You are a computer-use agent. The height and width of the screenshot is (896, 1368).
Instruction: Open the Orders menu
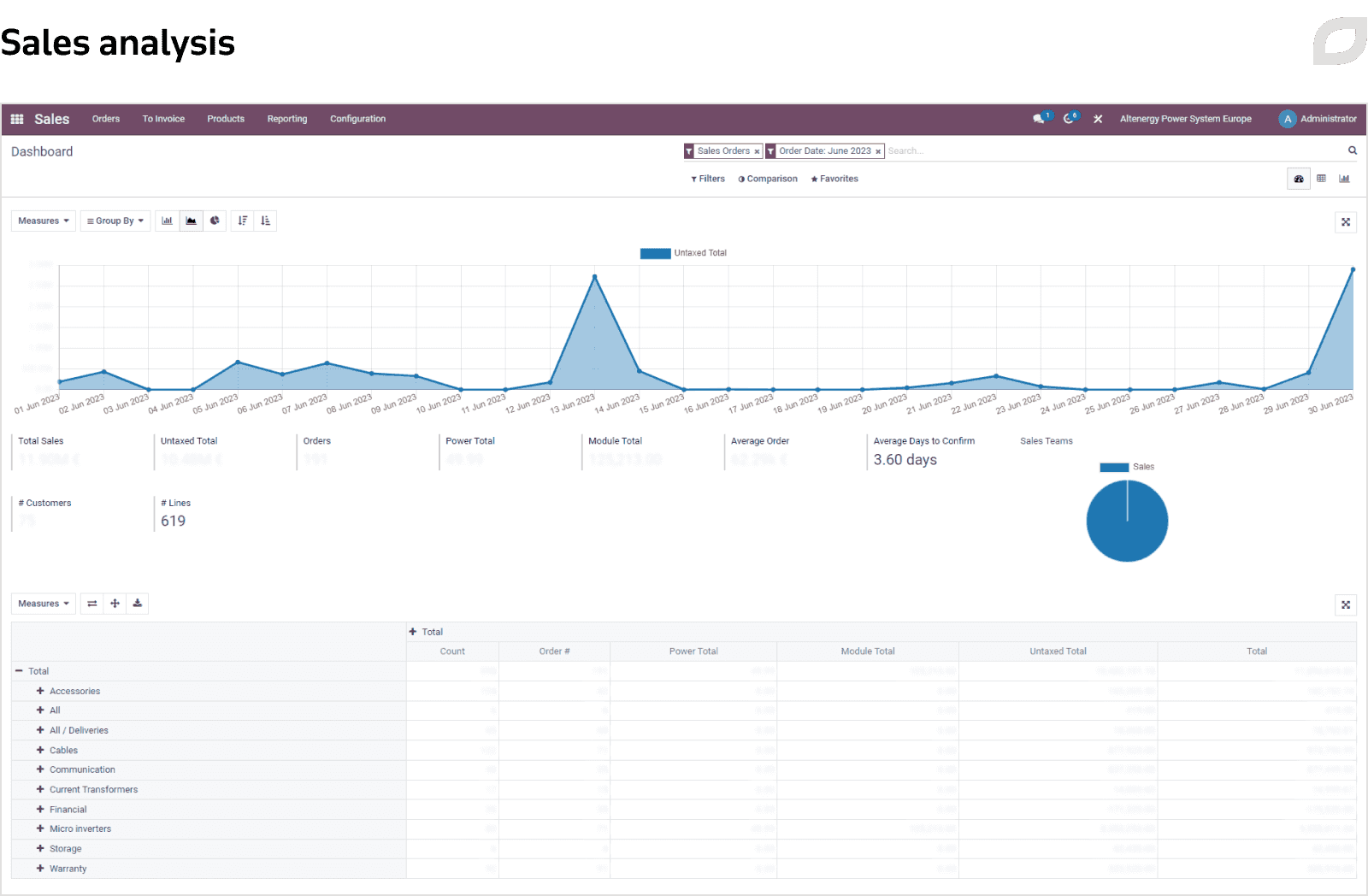[x=106, y=119]
